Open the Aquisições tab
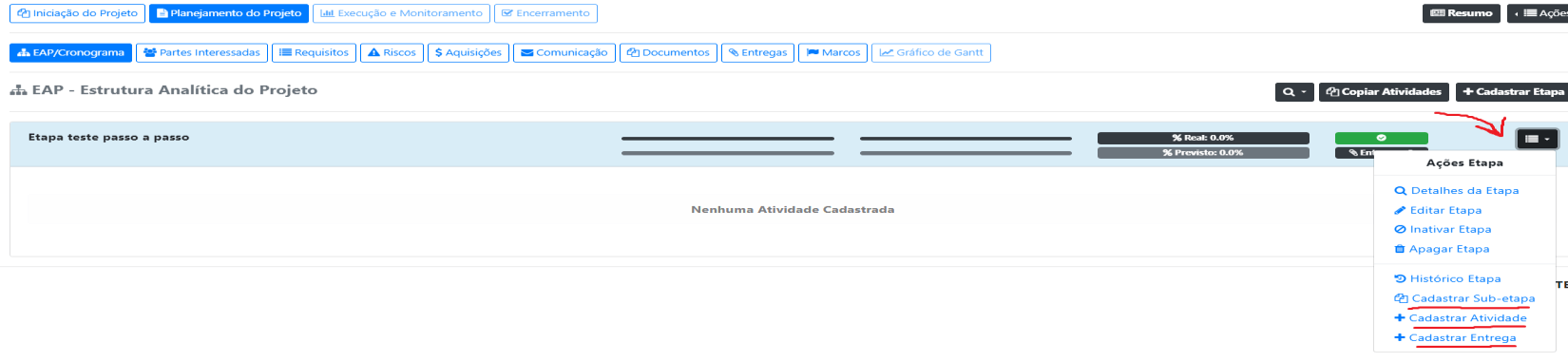This screenshot has width=1568, height=362. [x=468, y=52]
